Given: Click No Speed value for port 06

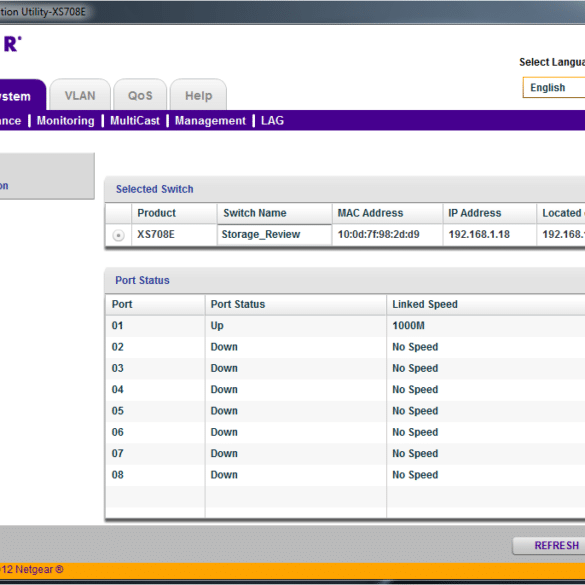Looking at the screenshot, I should click(x=415, y=432).
